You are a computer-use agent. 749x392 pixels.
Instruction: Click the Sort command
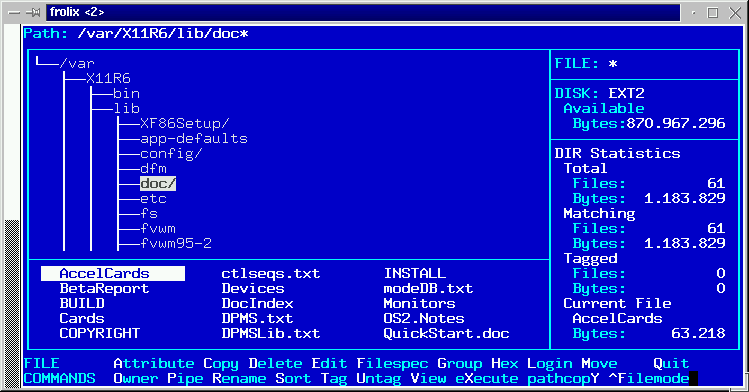[x=293, y=379]
